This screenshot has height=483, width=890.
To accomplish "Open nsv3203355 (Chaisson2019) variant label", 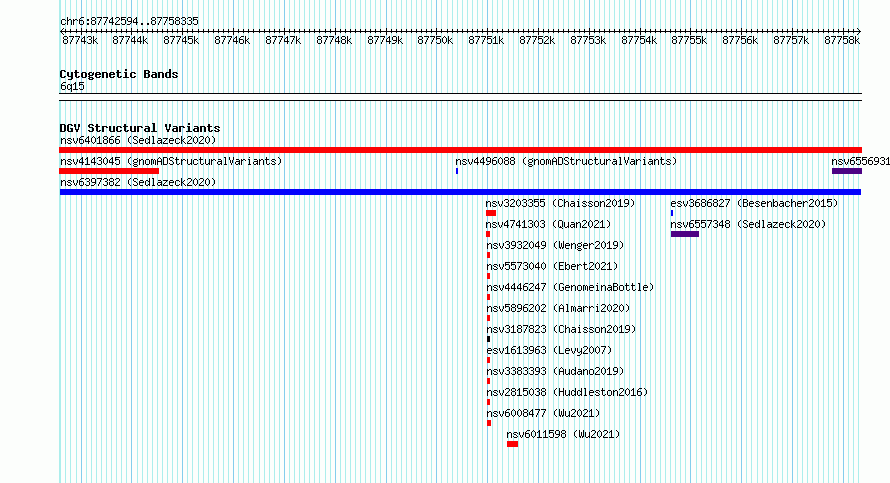I will click(x=560, y=203).
